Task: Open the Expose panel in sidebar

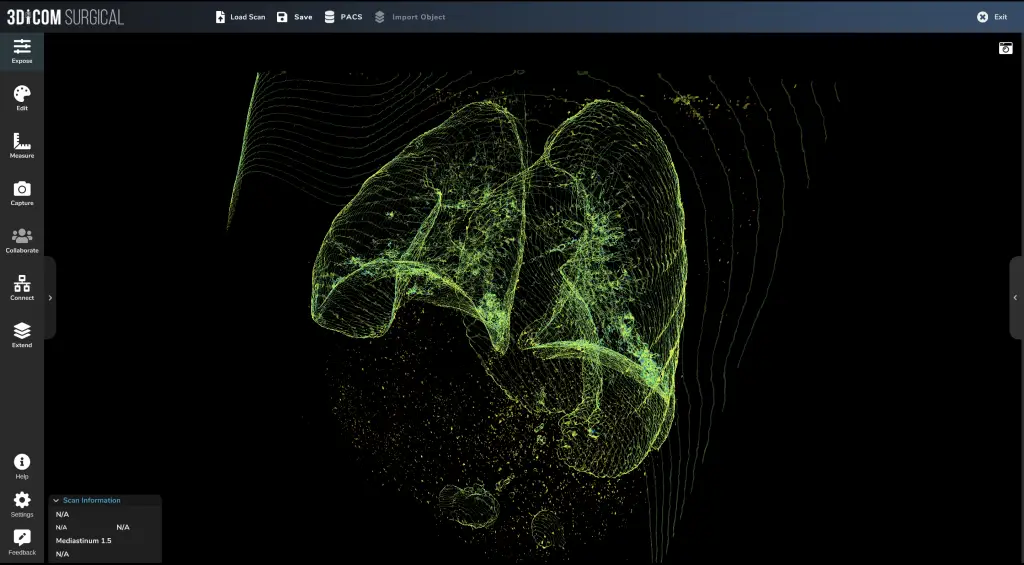Action: tap(22, 51)
